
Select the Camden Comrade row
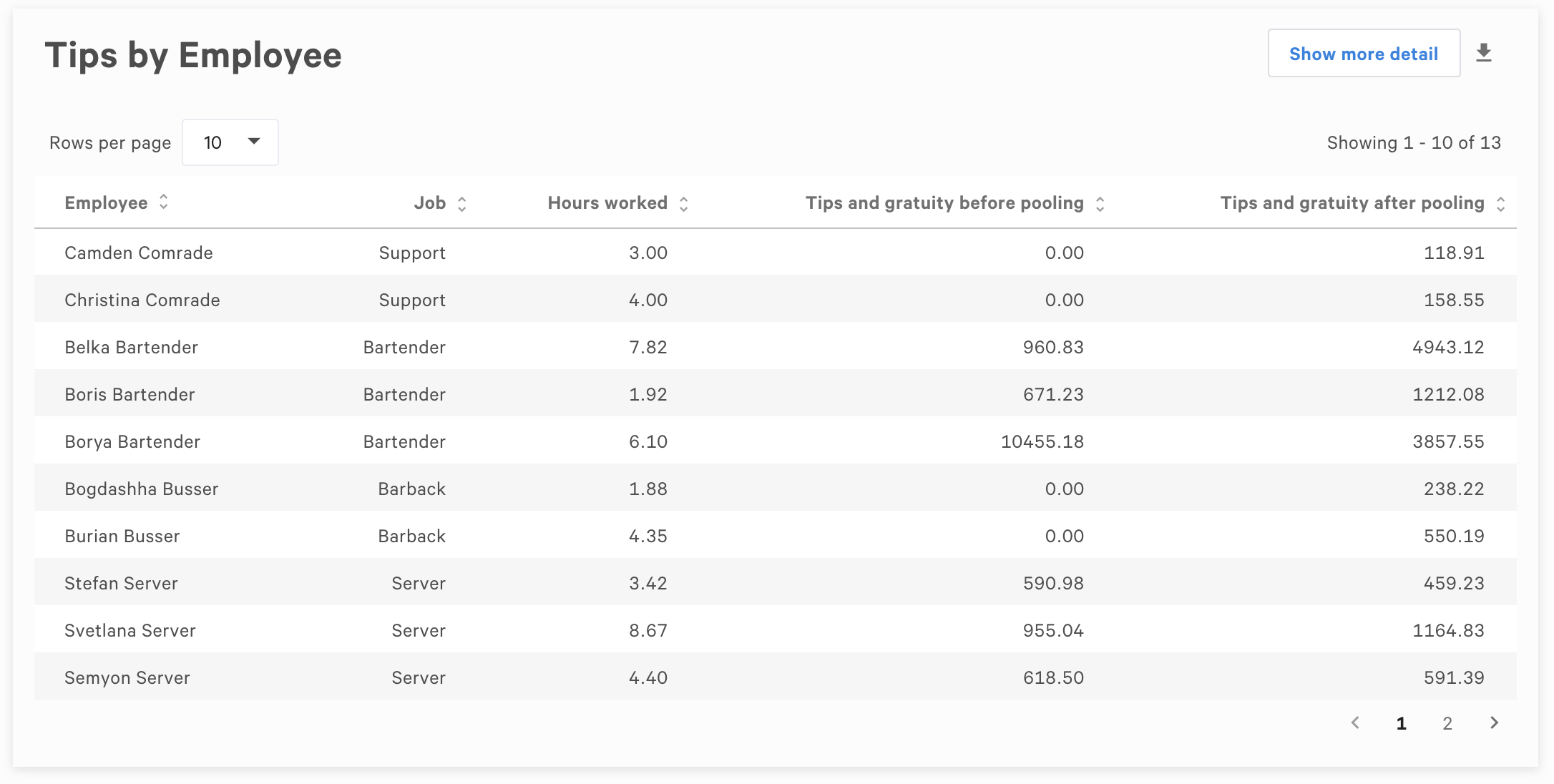[138, 253]
